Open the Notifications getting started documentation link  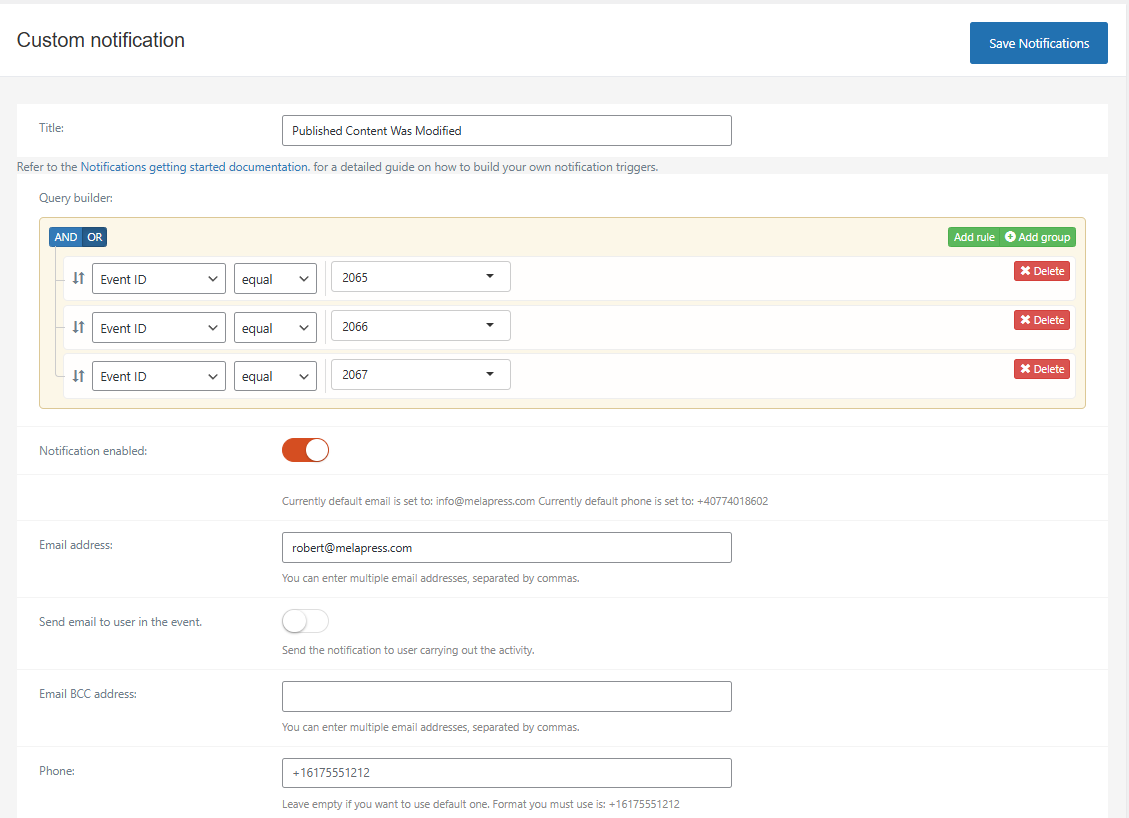[x=195, y=167]
